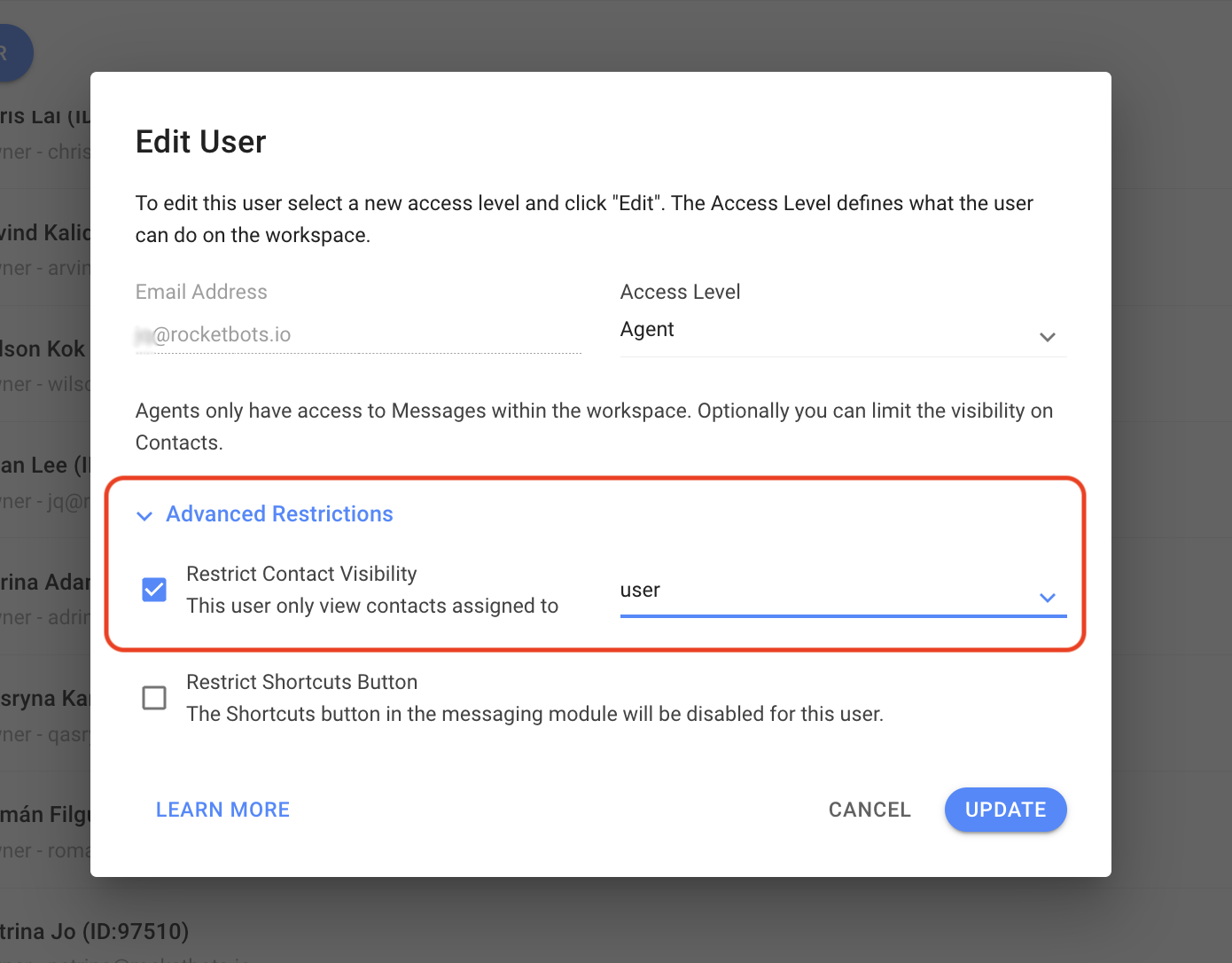Click the blue UPDATE button
The height and width of the screenshot is (963, 1232).
(1005, 810)
